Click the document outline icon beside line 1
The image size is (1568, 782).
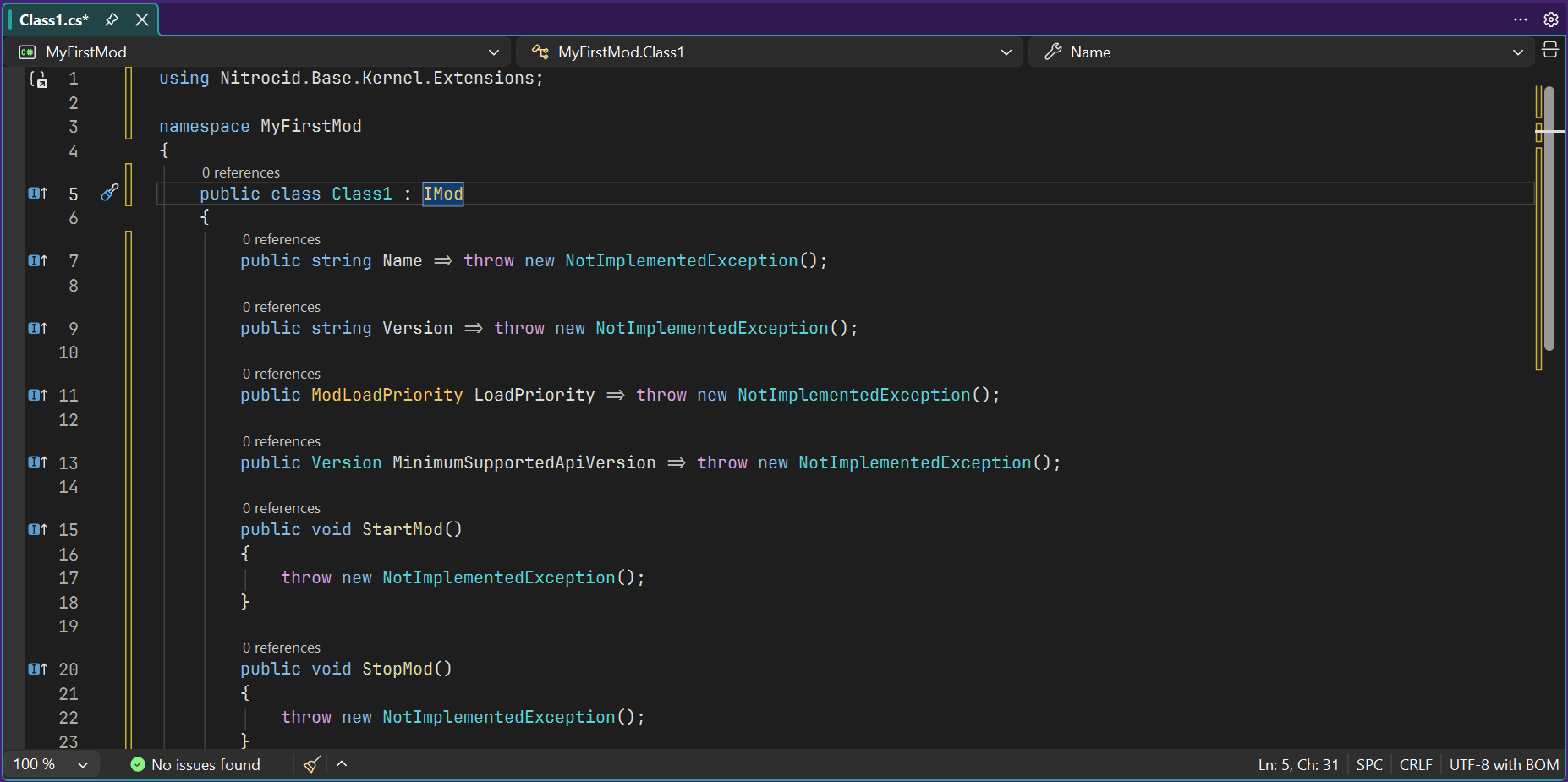click(38, 79)
